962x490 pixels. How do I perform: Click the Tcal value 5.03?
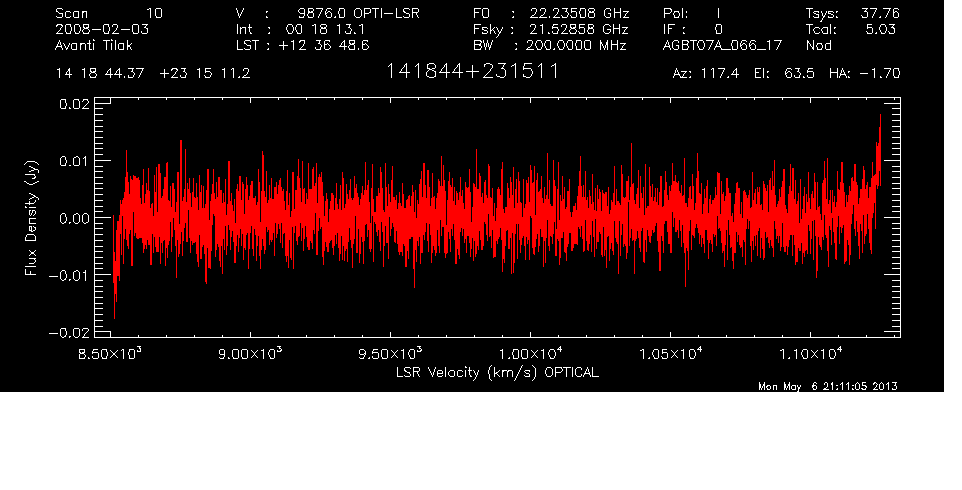(x=878, y=29)
